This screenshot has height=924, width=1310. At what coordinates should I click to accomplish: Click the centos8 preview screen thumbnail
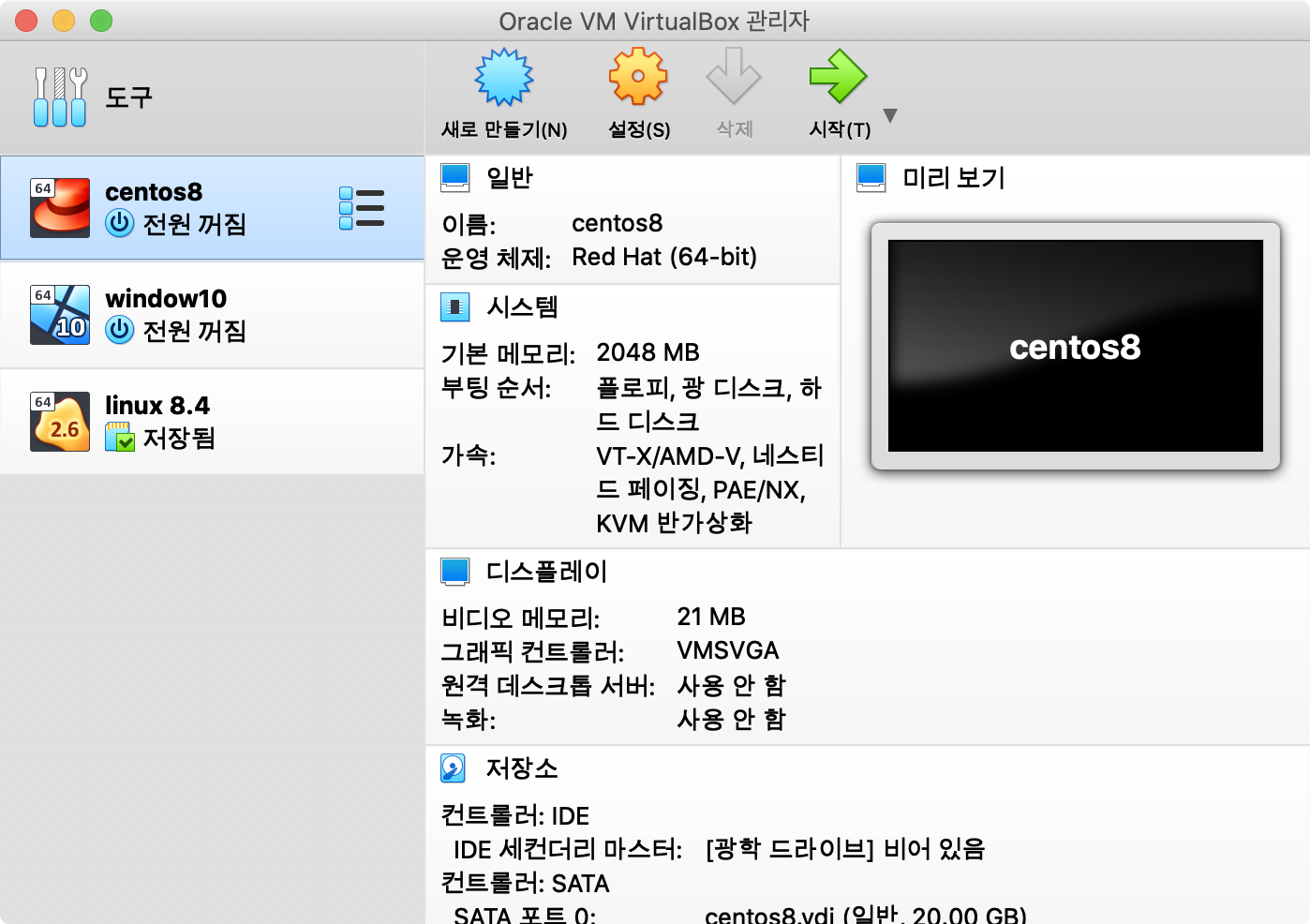click(1076, 346)
